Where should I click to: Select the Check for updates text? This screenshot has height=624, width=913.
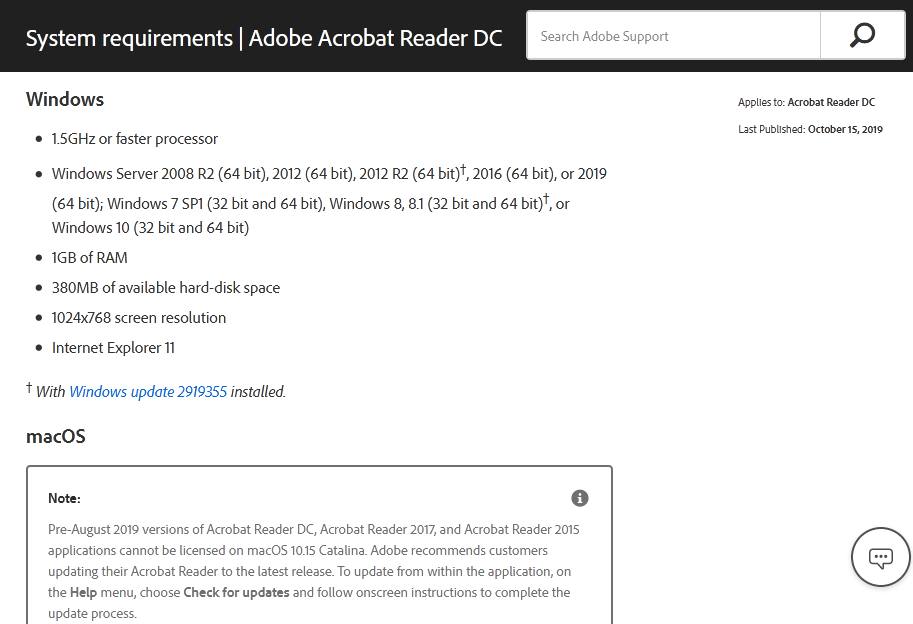(x=239, y=592)
